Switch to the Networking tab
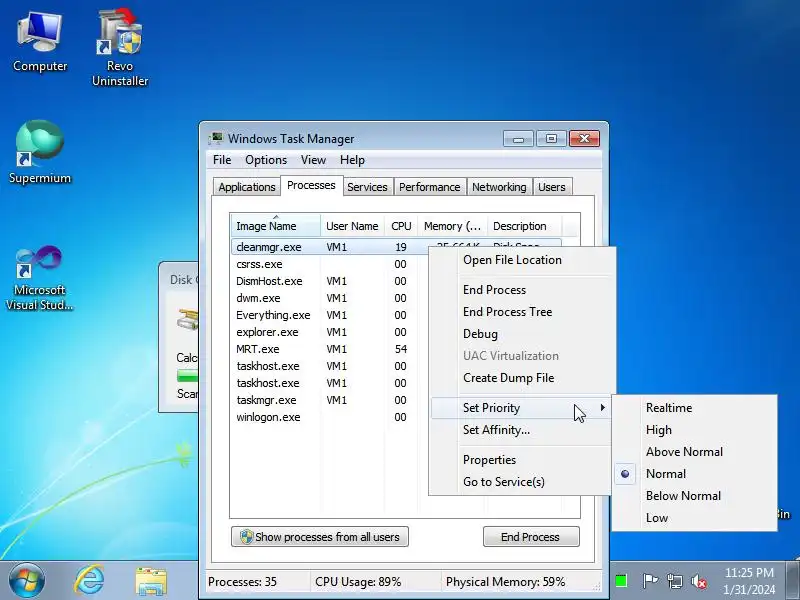This screenshot has height=600, width=800. click(499, 187)
